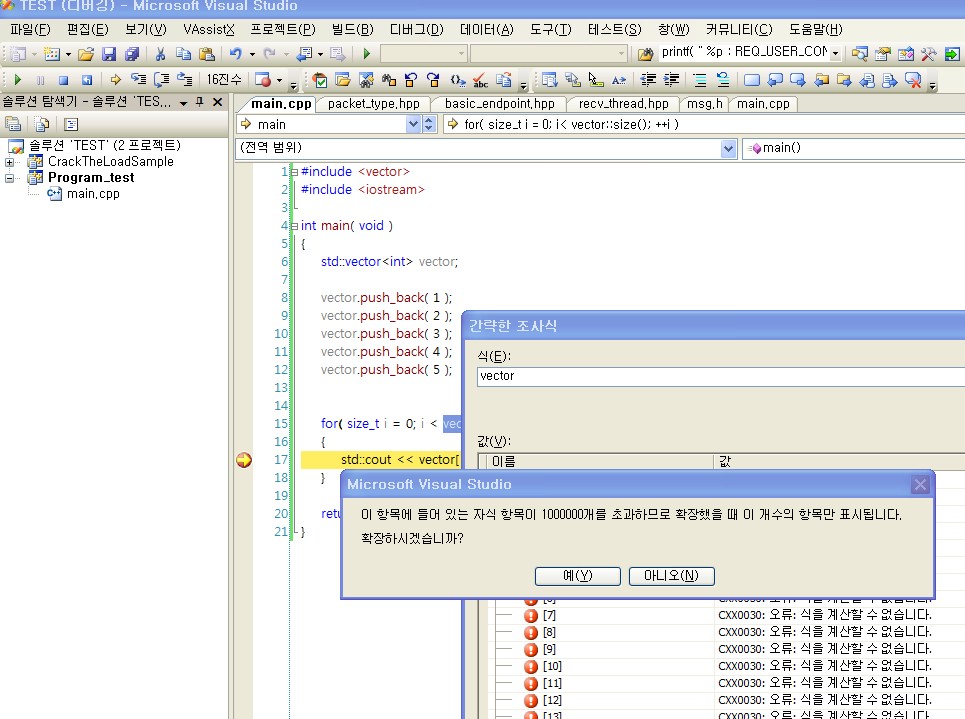This screenshot has height=719, width=965.
Task: Open the Object Browser icon
Action: (x=906, y=54)
